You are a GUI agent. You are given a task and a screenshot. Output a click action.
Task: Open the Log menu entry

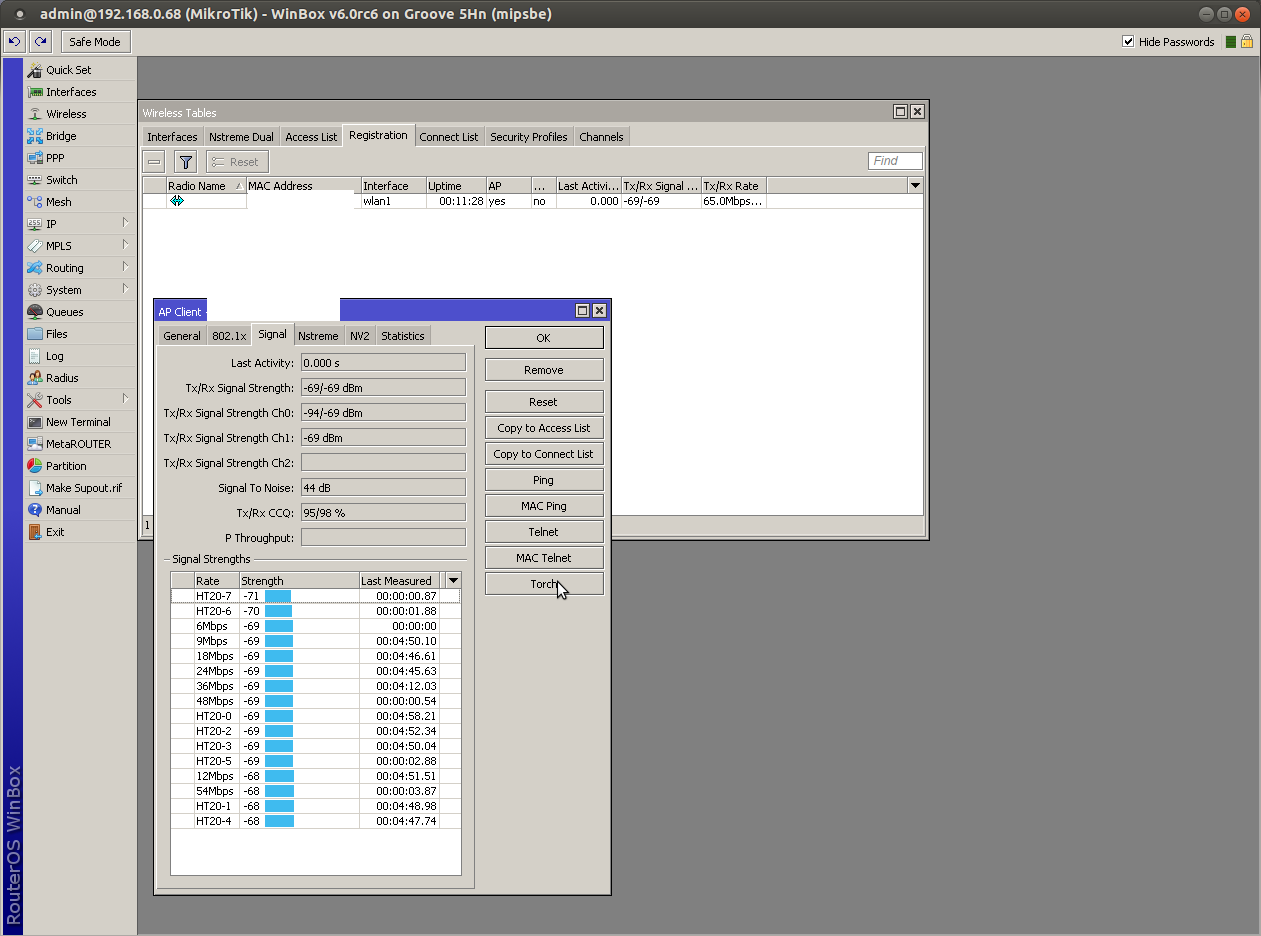(x=54, y=356)
